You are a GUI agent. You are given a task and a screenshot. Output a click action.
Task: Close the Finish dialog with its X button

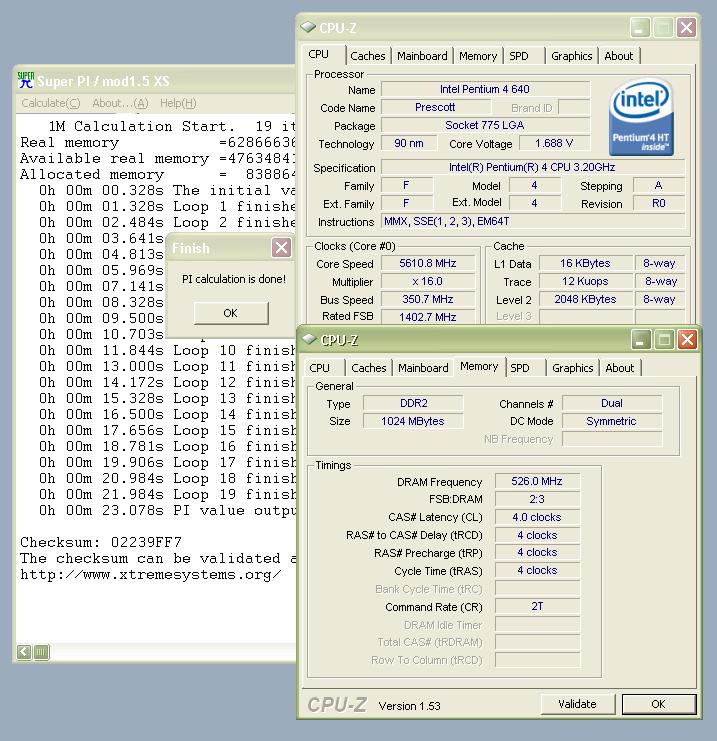click(281, 248)
